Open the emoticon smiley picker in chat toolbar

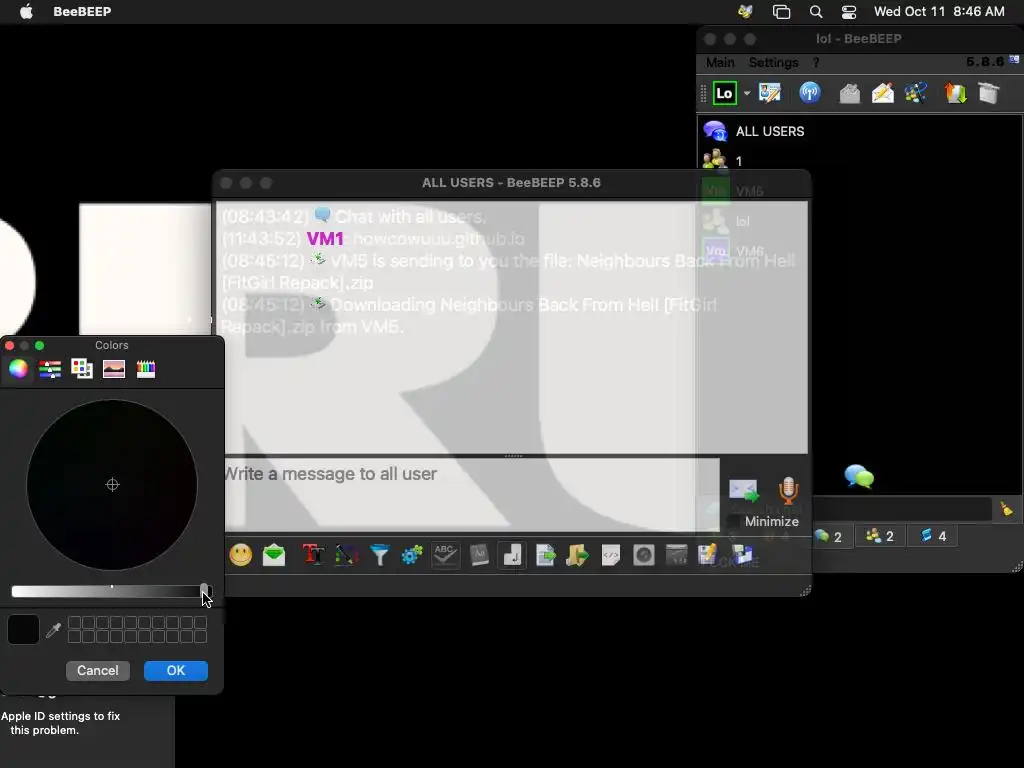(240, 555)
